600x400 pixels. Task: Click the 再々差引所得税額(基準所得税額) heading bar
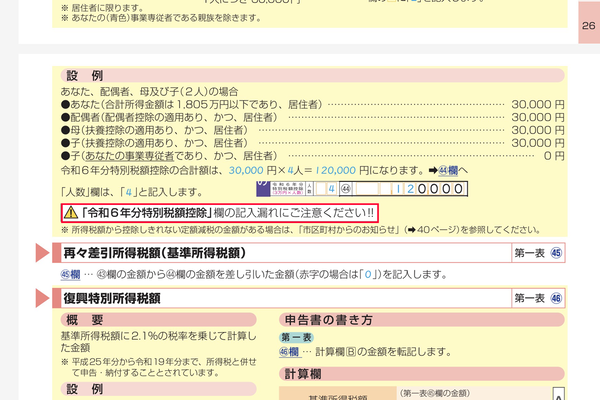coord(308,253)
